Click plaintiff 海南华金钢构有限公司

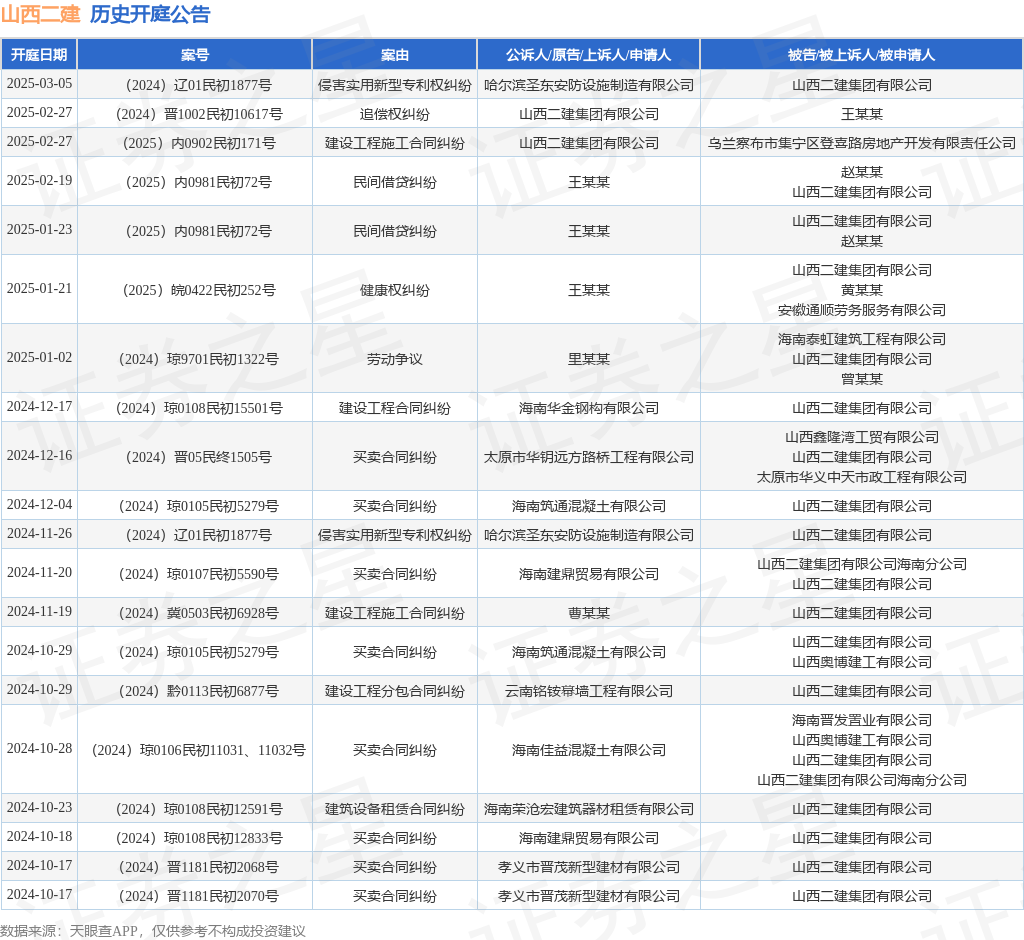pos(588,408)
